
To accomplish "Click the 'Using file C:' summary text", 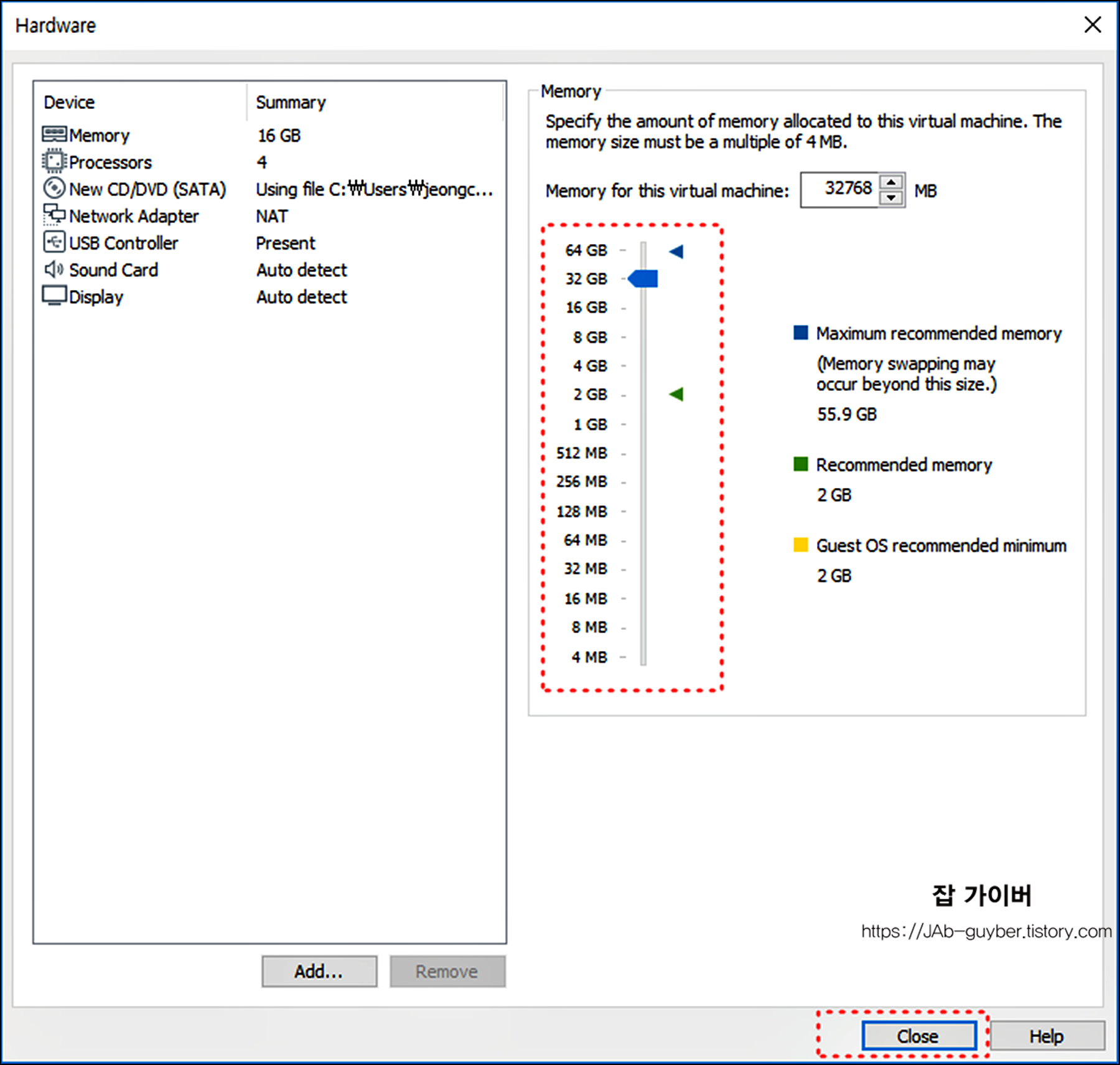I will [375, 189].
